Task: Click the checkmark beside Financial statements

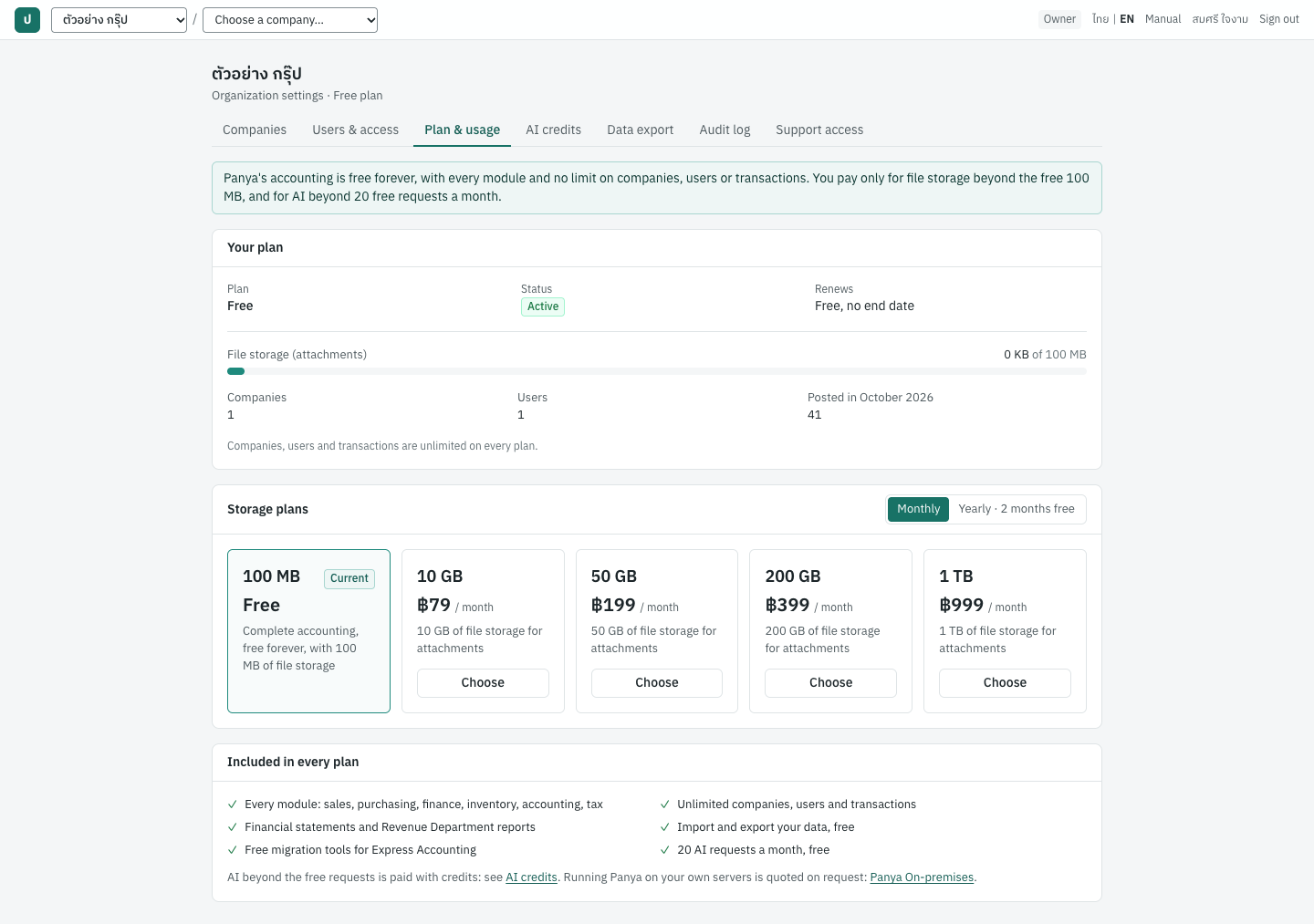Action: 233,827
